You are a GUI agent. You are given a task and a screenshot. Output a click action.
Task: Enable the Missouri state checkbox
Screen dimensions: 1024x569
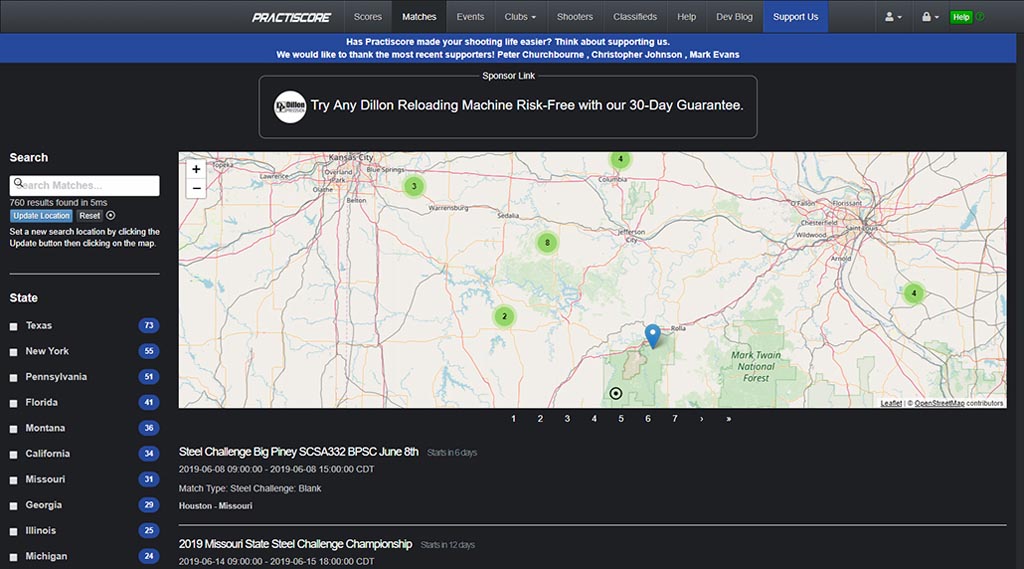click(14, 480)
